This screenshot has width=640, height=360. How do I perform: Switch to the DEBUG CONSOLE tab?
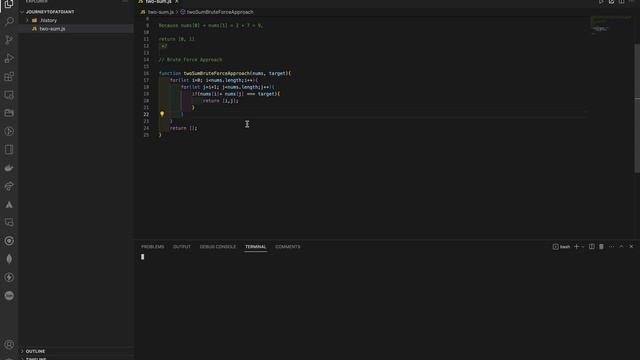click(218, 247)
